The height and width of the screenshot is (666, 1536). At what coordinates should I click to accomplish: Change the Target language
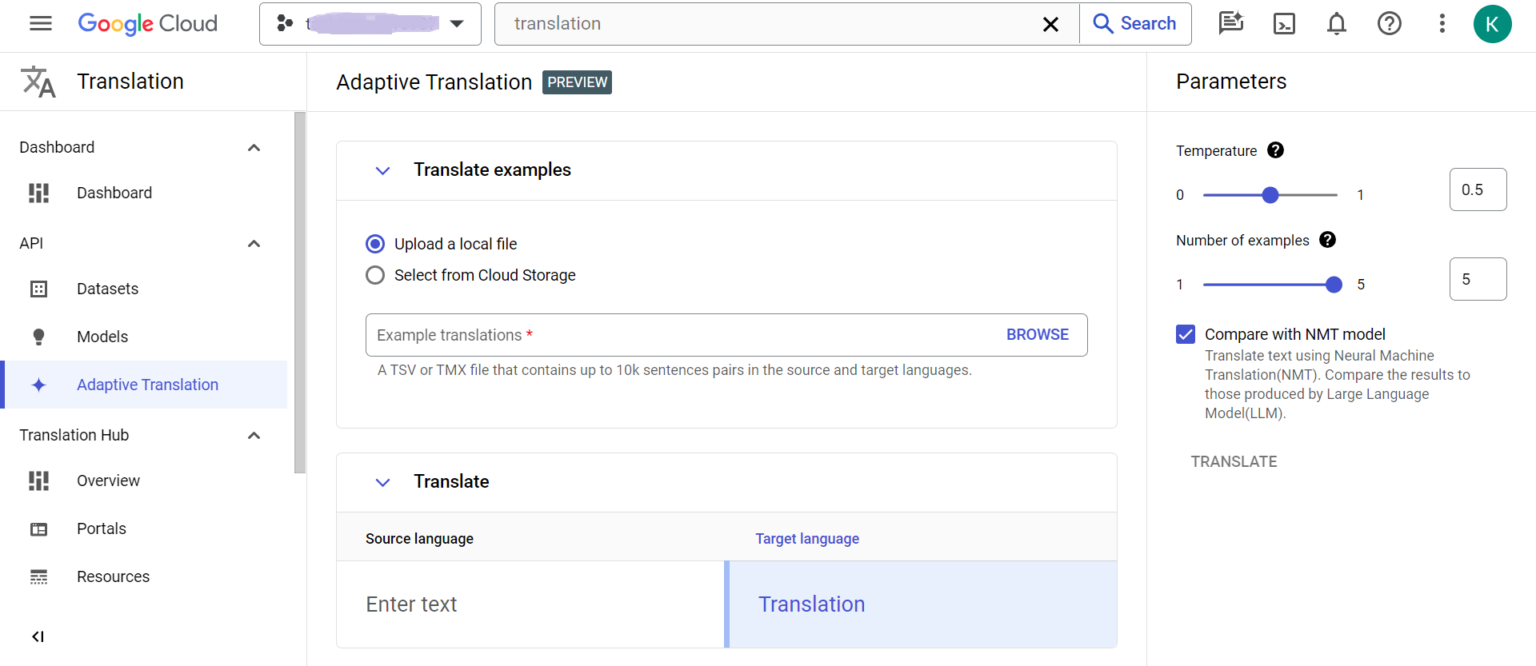pos(807,538)
